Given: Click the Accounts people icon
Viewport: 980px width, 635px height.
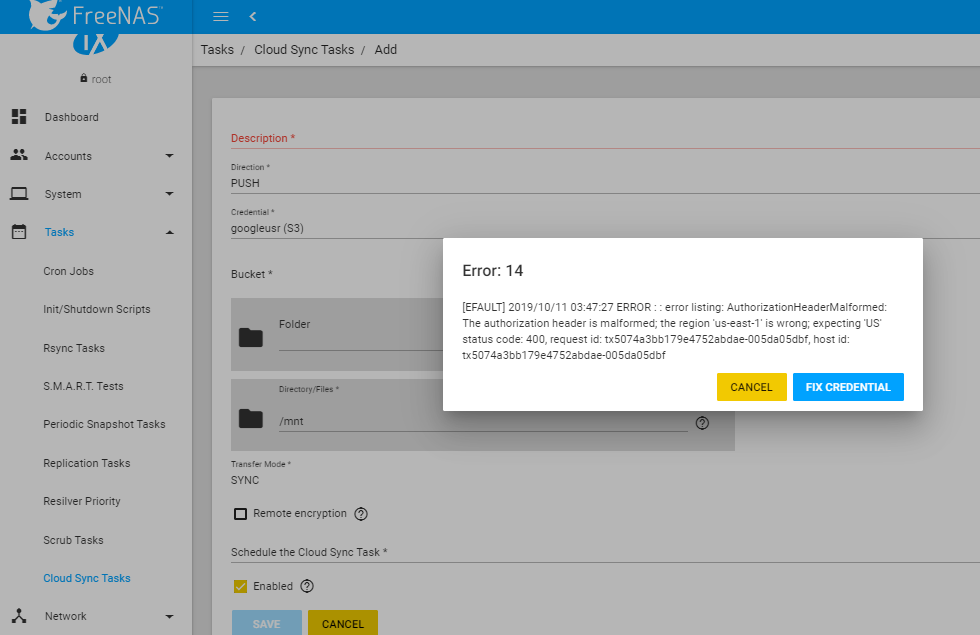Looking at the screenshot, I should (19, 155).
